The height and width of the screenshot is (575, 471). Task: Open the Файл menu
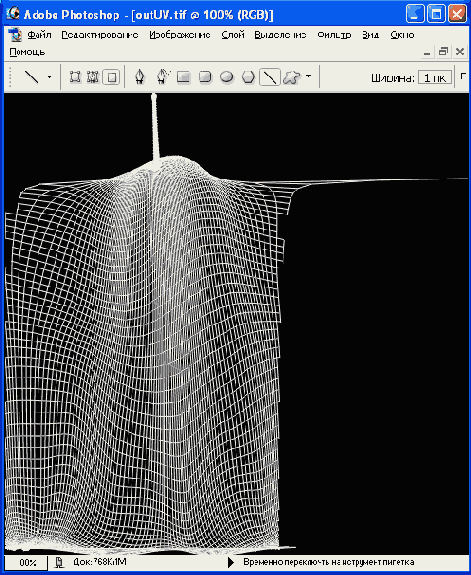pos(39,35)
